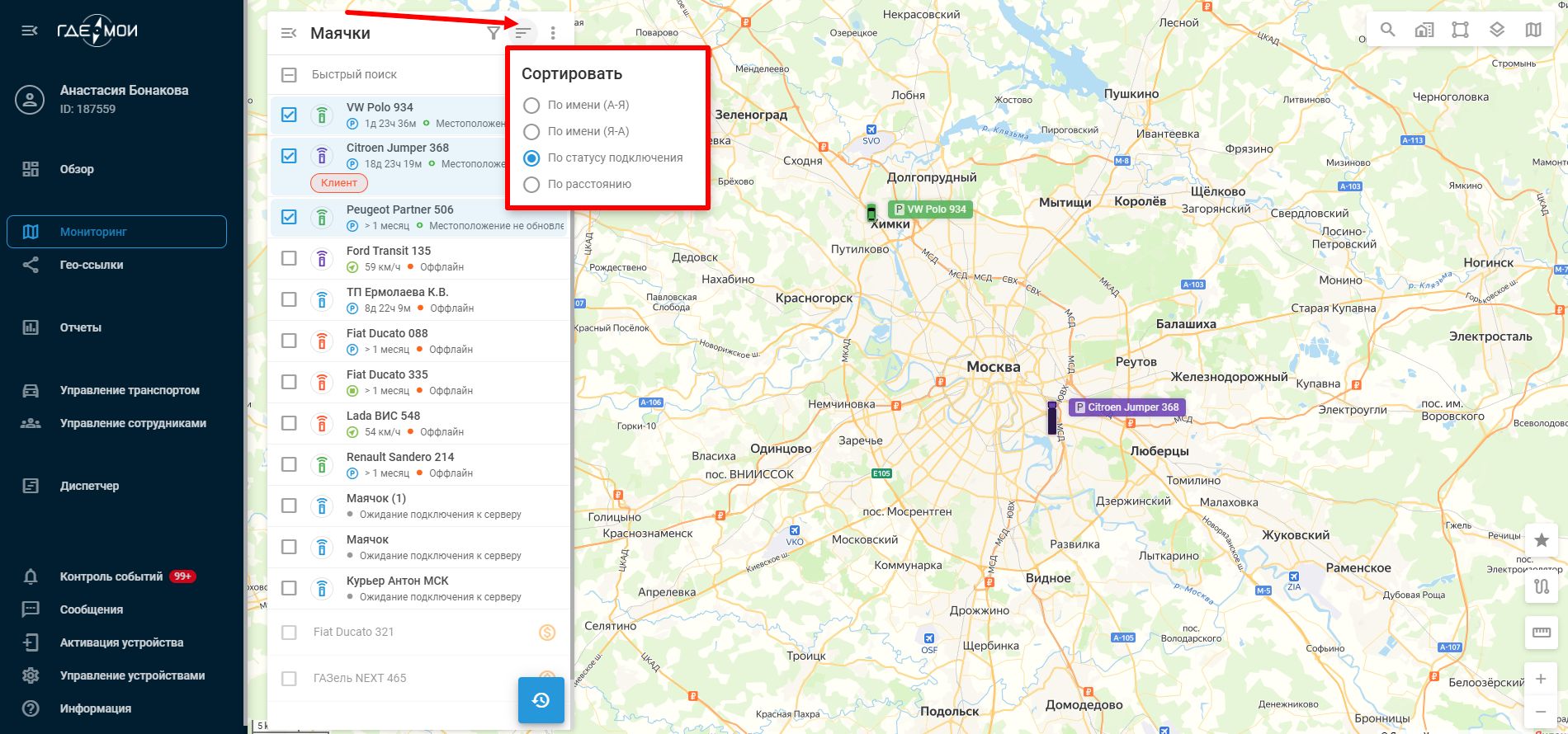Viewport: 1568px width, 734px height.
Task: Click the route tool icon on map
Action: point(1541,586)
